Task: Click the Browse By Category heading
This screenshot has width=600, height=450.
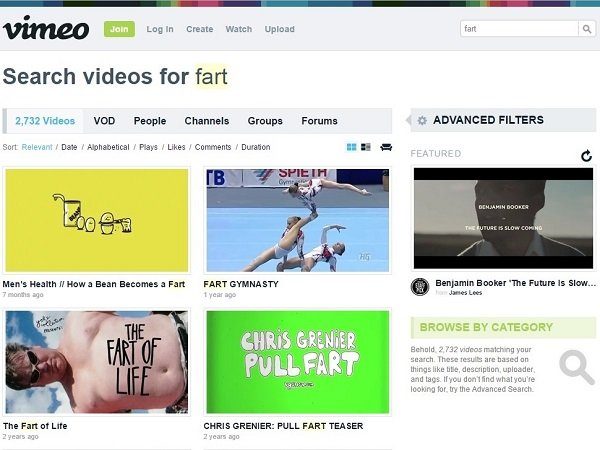Action: click(x=486, y=328)
